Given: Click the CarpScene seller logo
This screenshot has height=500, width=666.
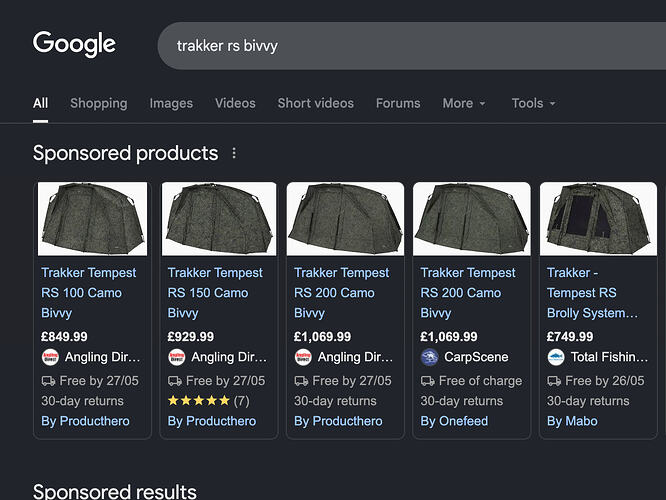Looking at the screenshot, I should click(x=429, y=357).
